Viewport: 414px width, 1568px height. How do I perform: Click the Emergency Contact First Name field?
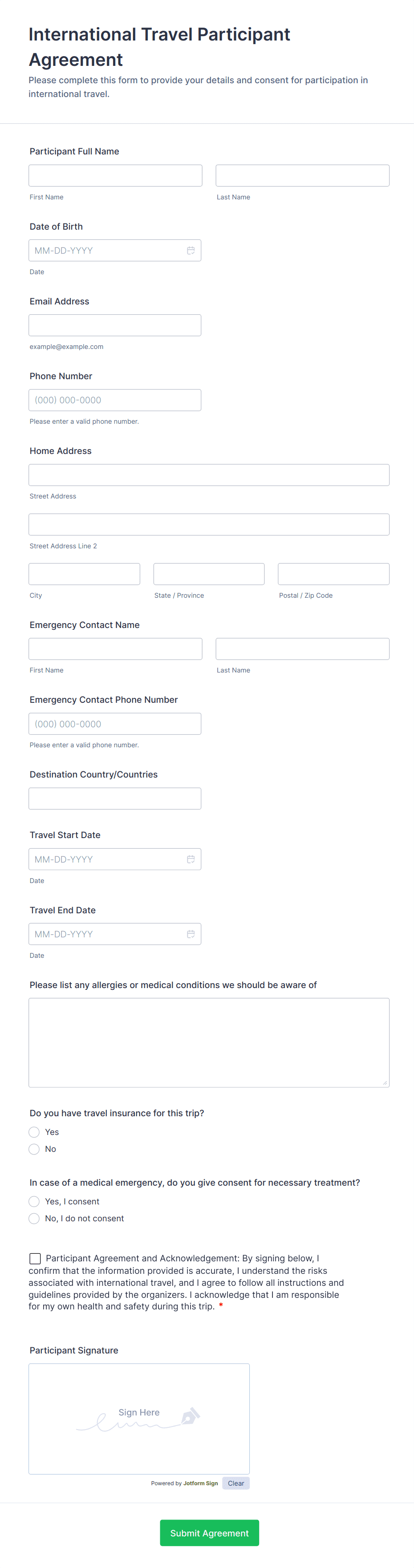[x=115, y=648]
